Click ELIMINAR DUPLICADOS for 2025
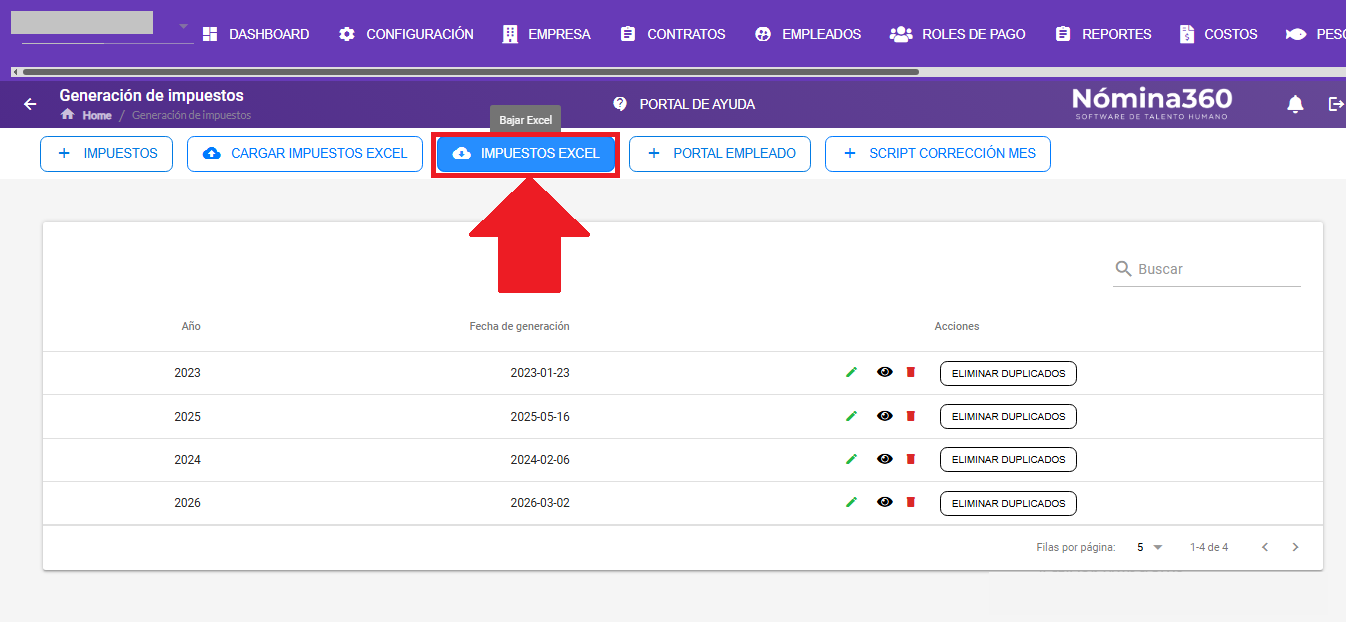Screen dimensions: 1346x622 (1008, 416)
